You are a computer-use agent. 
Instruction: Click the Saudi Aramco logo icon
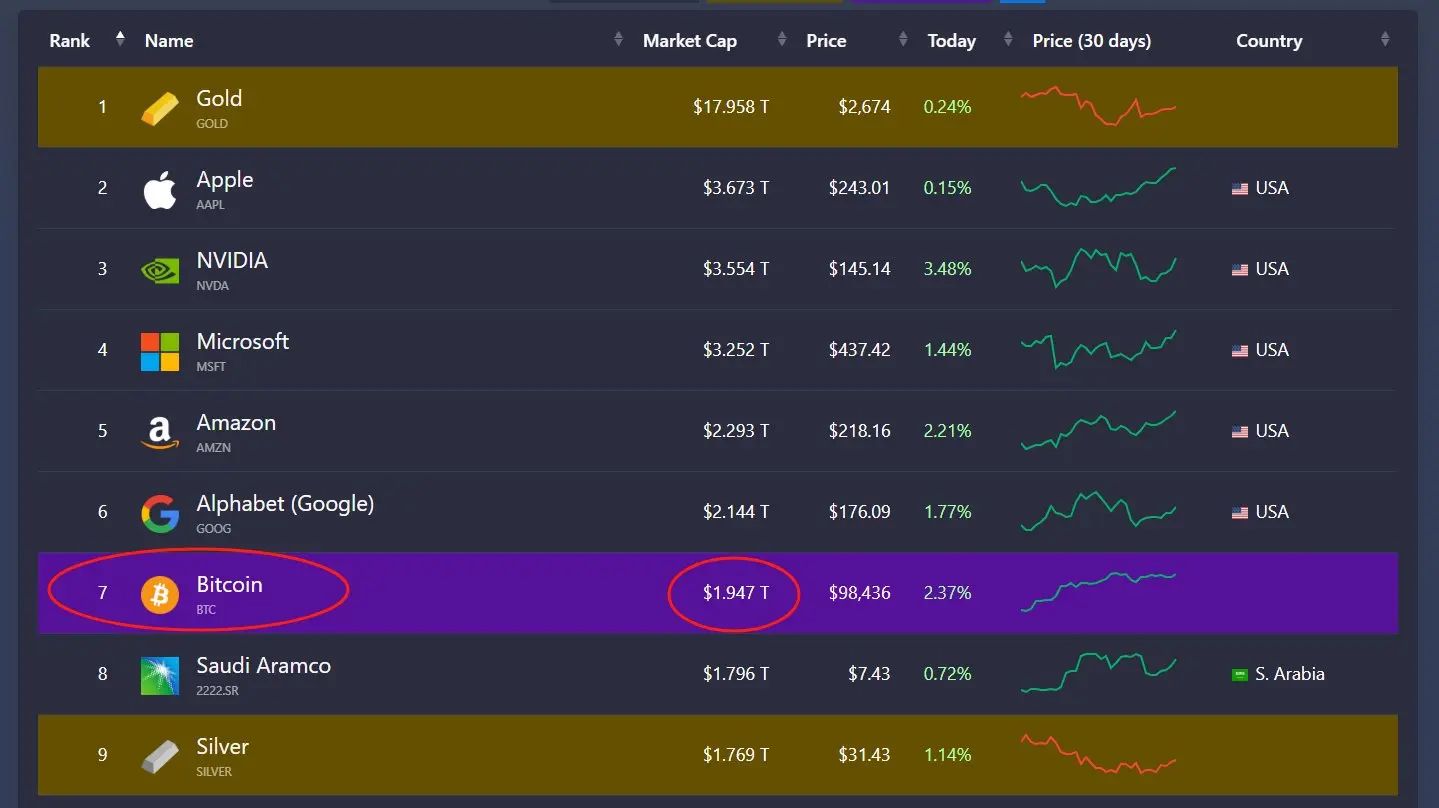pos(160,676)
